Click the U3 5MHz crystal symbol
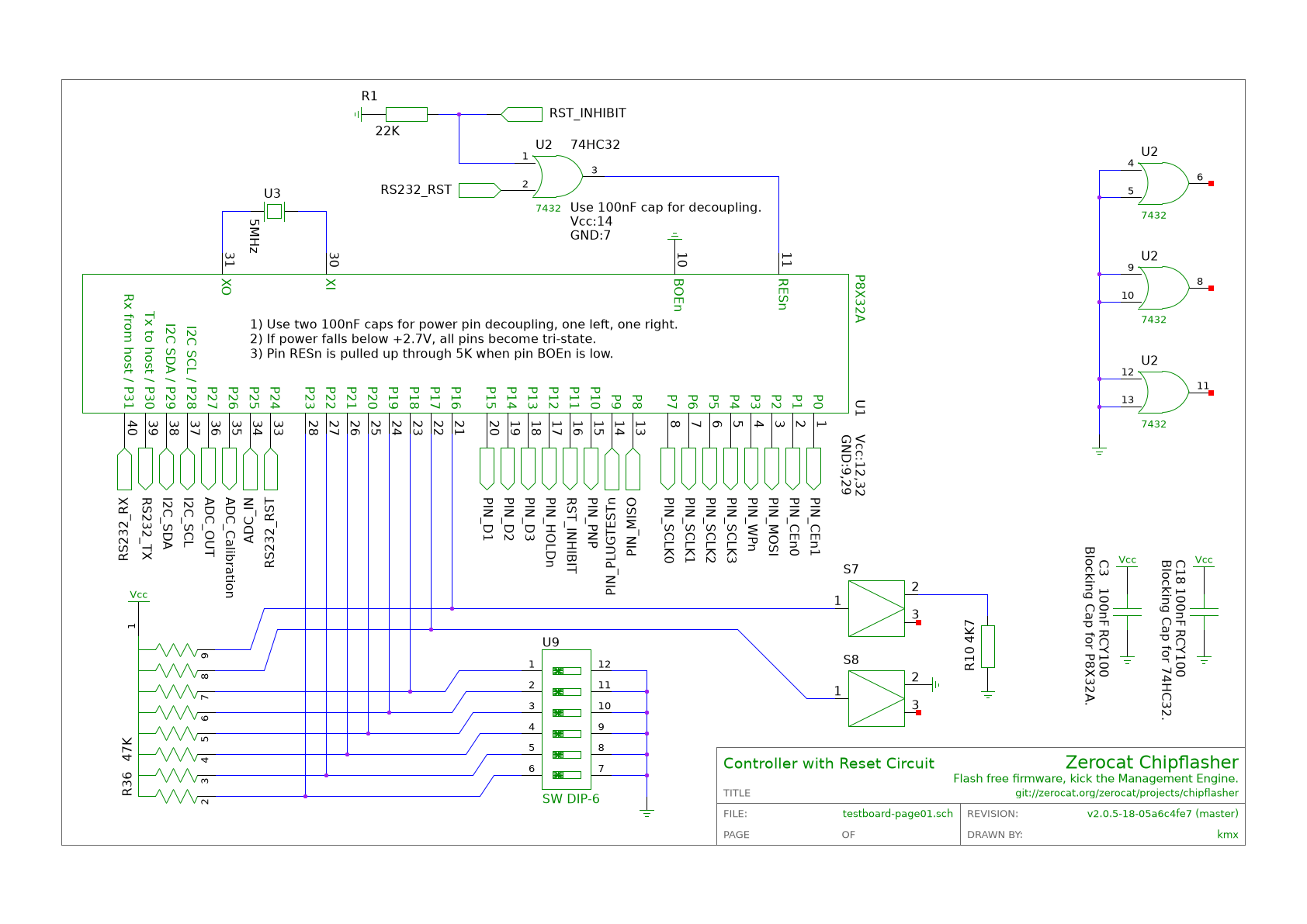Image resolution: width=1307 pixels, height=924 pixels. 274,211
